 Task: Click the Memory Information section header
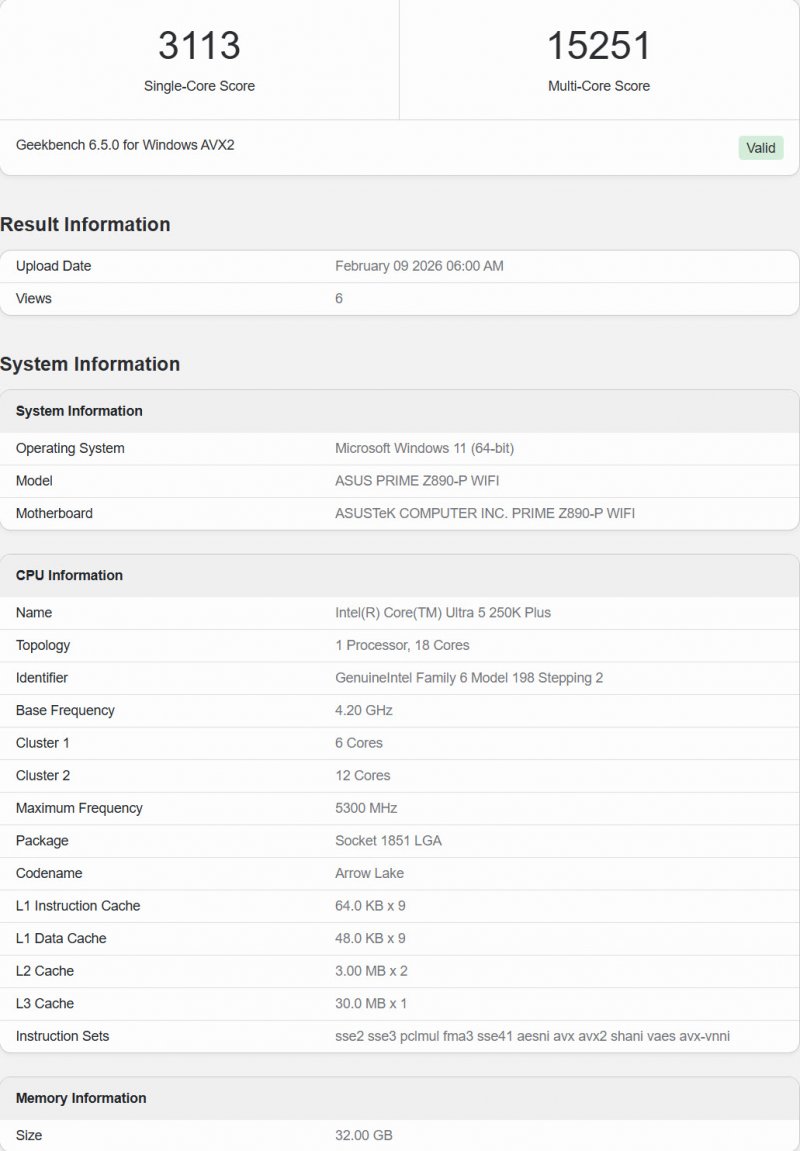pos(81,1098)
